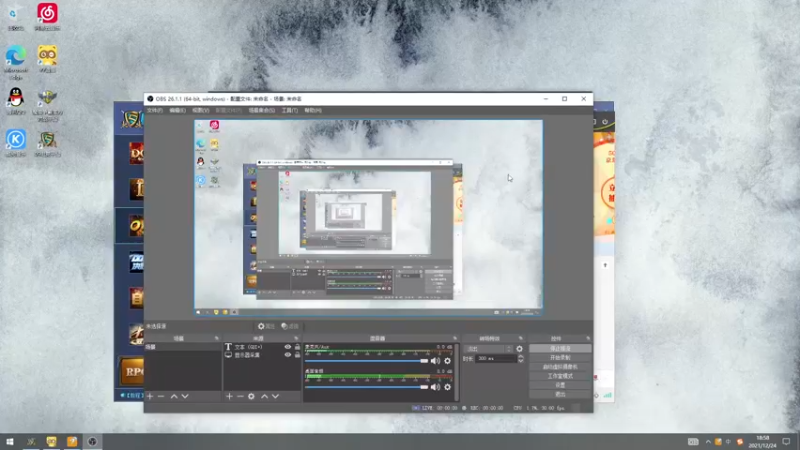This screenshot has width=800, height=450.
Task: Click the Audio Mixer vertical scrollbar
Action: pos(456,372)
